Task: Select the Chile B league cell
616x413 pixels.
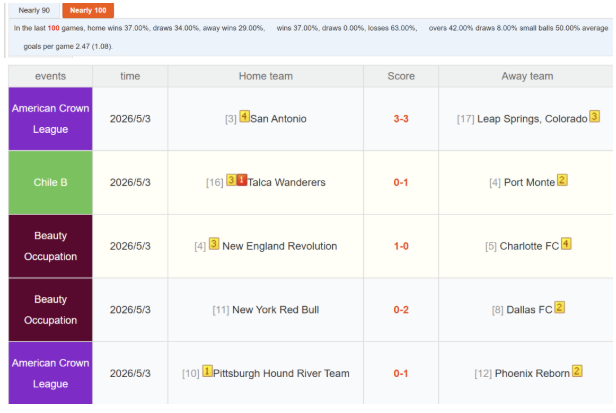Action: point(50,182)
